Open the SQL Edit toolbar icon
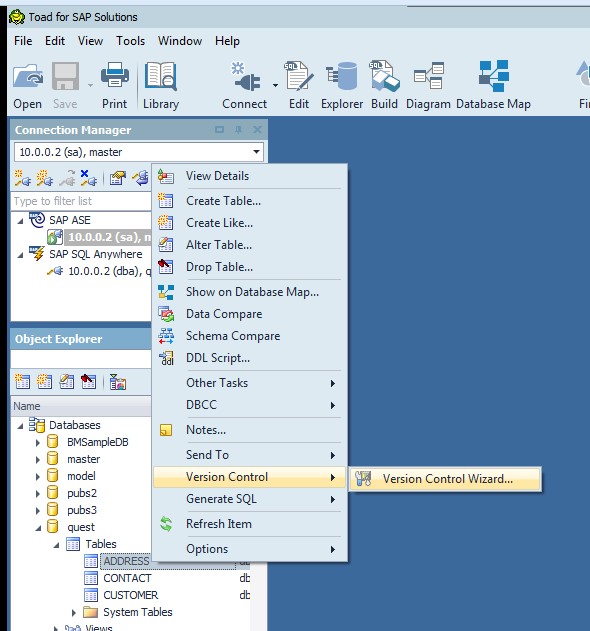 [299, 75]
